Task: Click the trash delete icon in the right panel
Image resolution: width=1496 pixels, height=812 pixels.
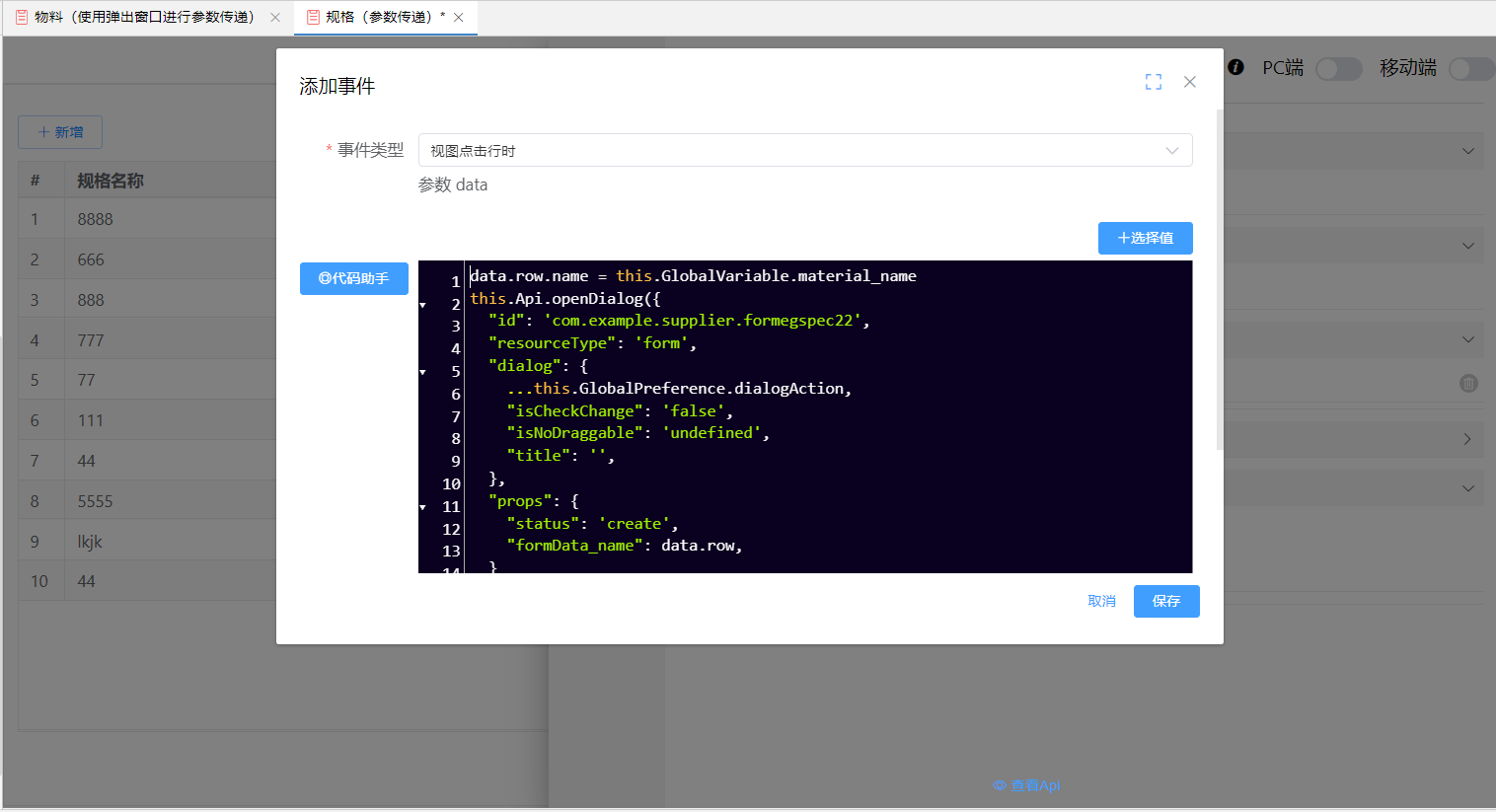Action: (1468, 384)
